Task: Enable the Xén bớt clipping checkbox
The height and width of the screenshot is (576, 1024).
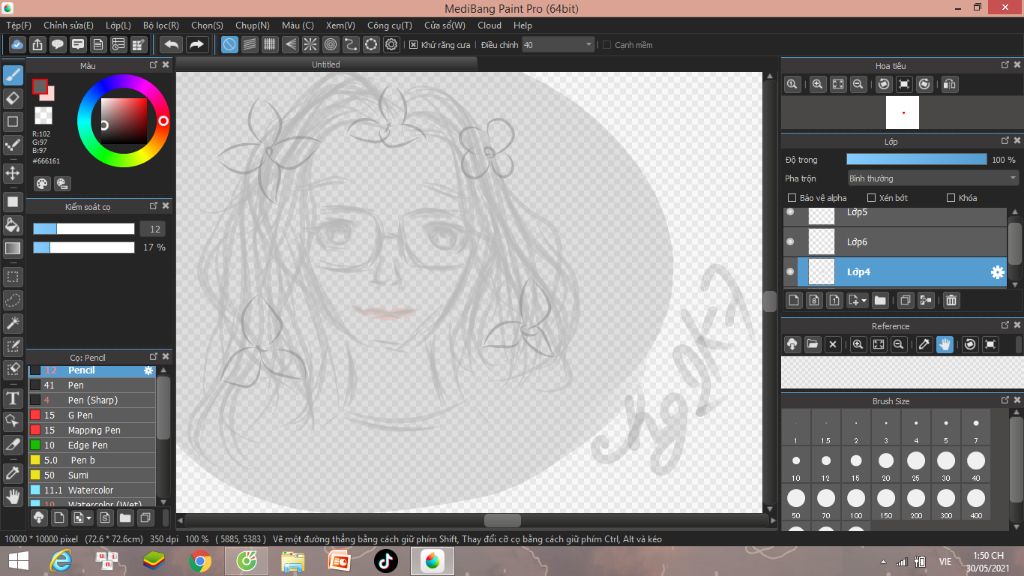Action: [x=871, y=198]
